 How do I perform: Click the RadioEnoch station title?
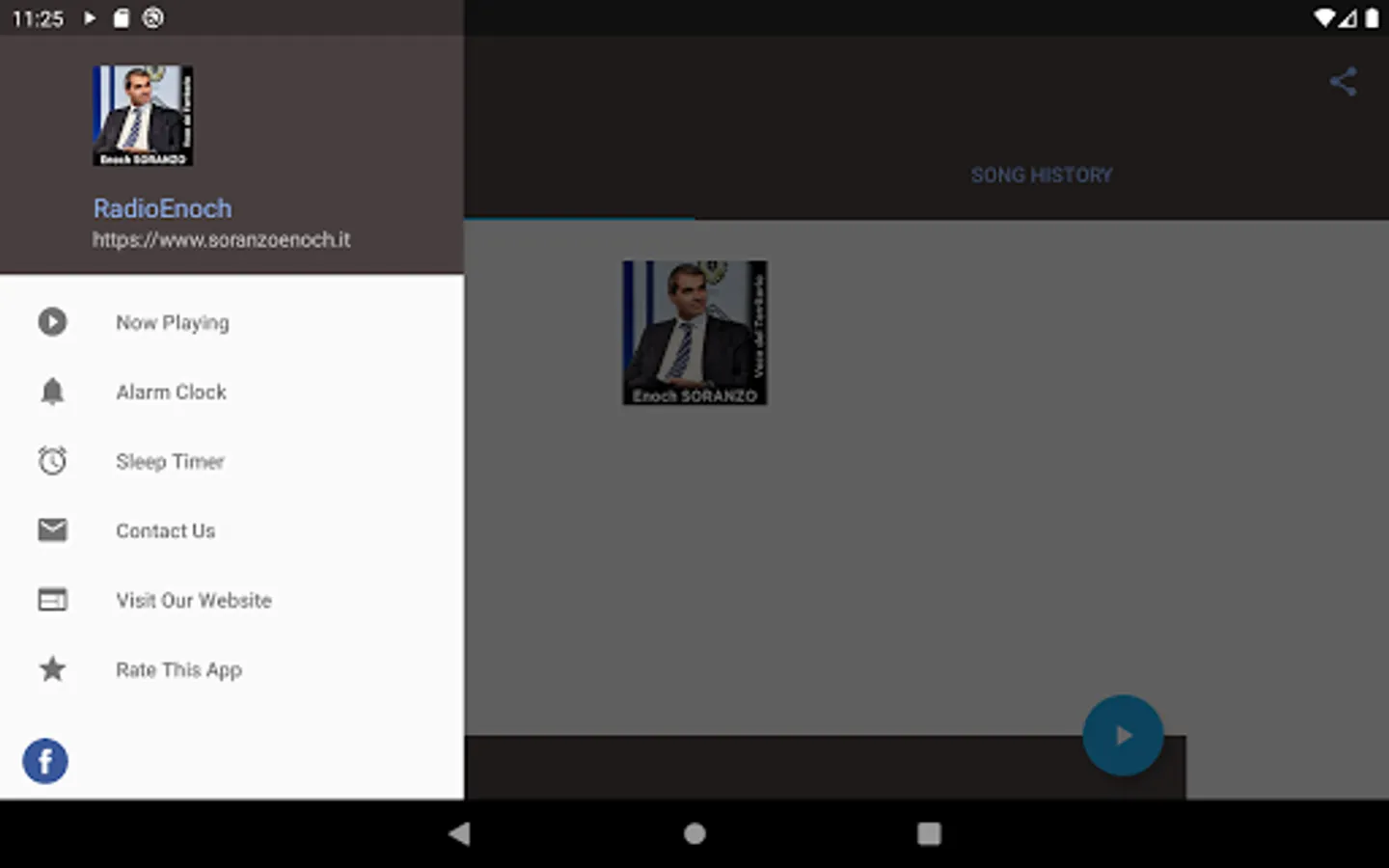tap(162, 208)
